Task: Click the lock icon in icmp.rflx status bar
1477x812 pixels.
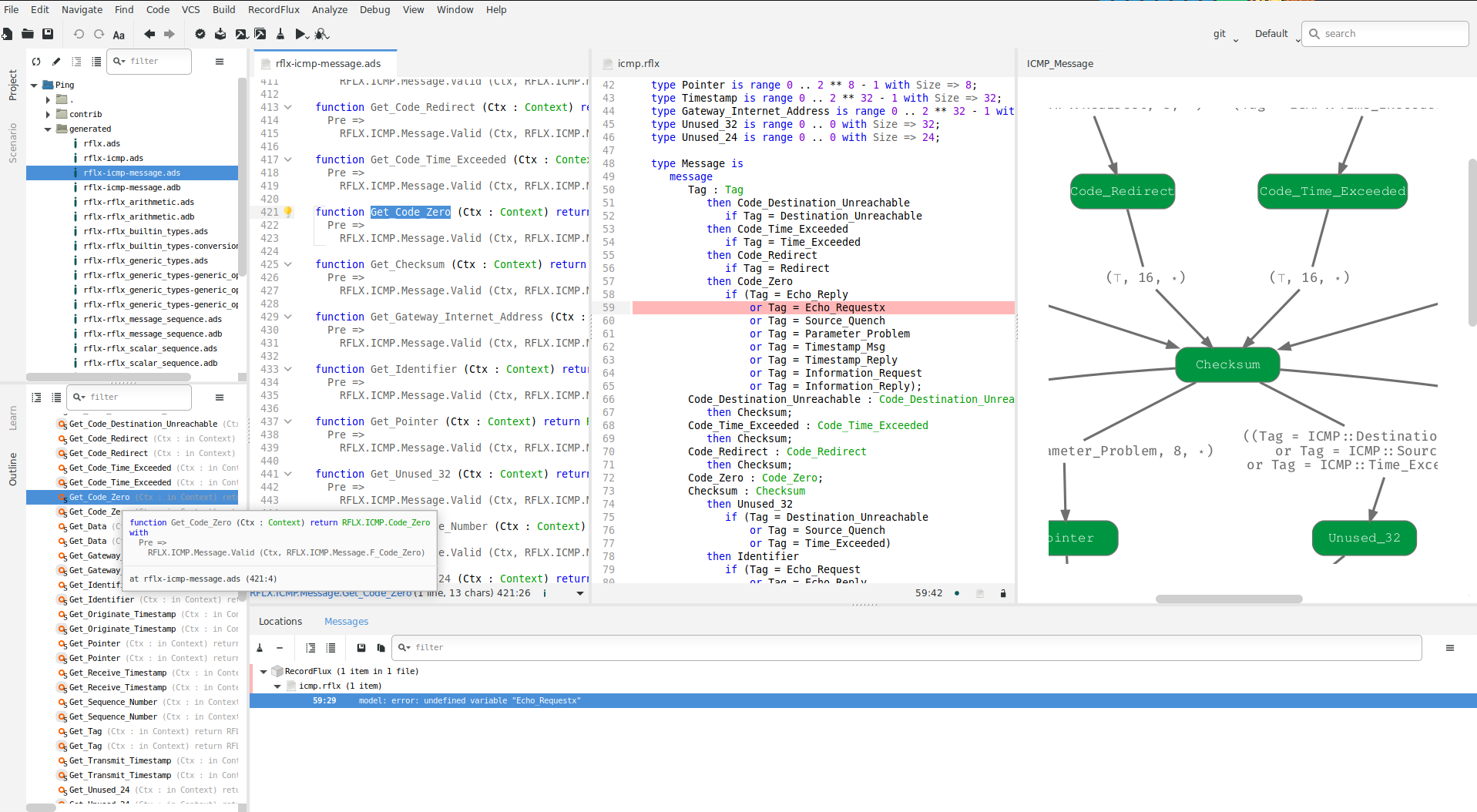Action: (x=1003, y=593)
